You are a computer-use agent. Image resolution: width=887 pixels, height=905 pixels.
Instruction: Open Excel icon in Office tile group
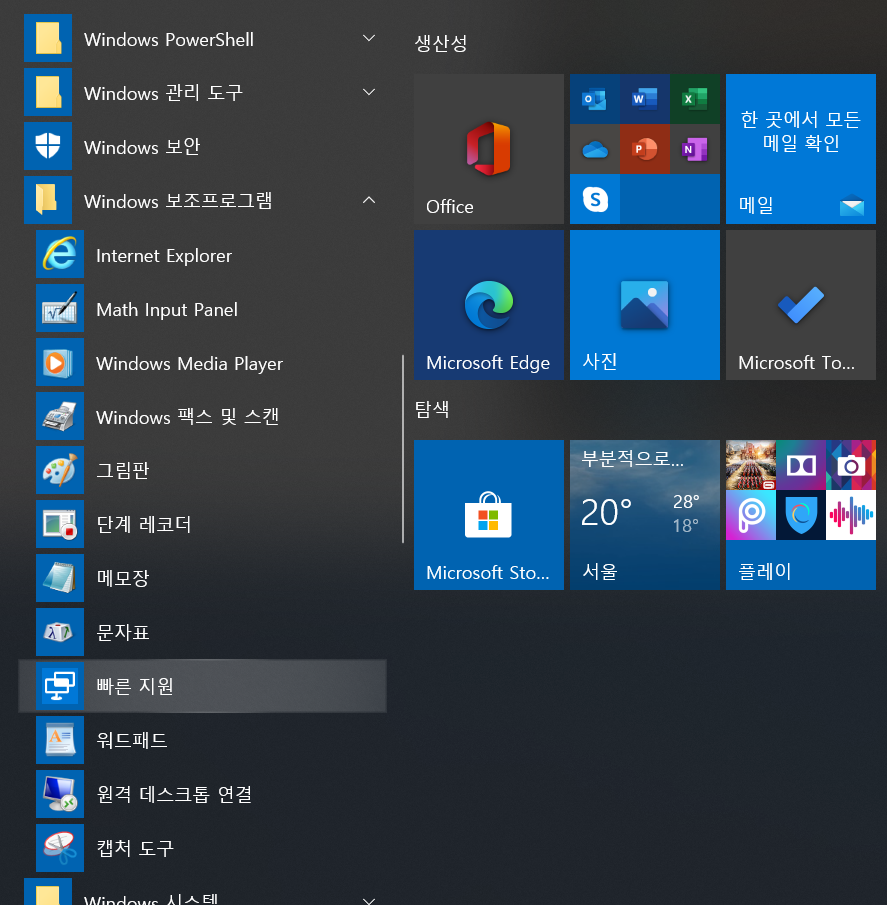[x=695, y=99]
